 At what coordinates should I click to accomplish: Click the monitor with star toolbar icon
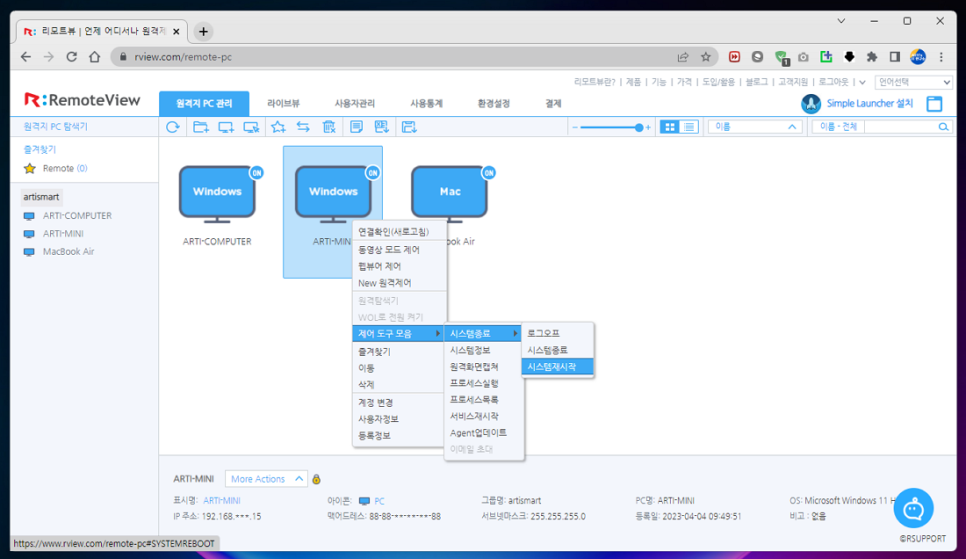(251, 127)
